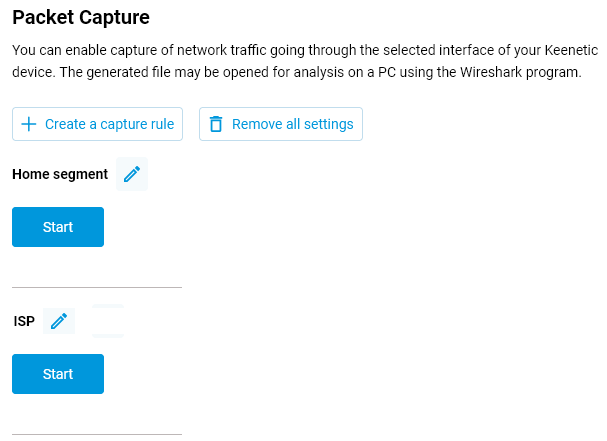The image size is (607, 441).
Task: Select the 'Remove all settings' label
Action: click(292, 124)
